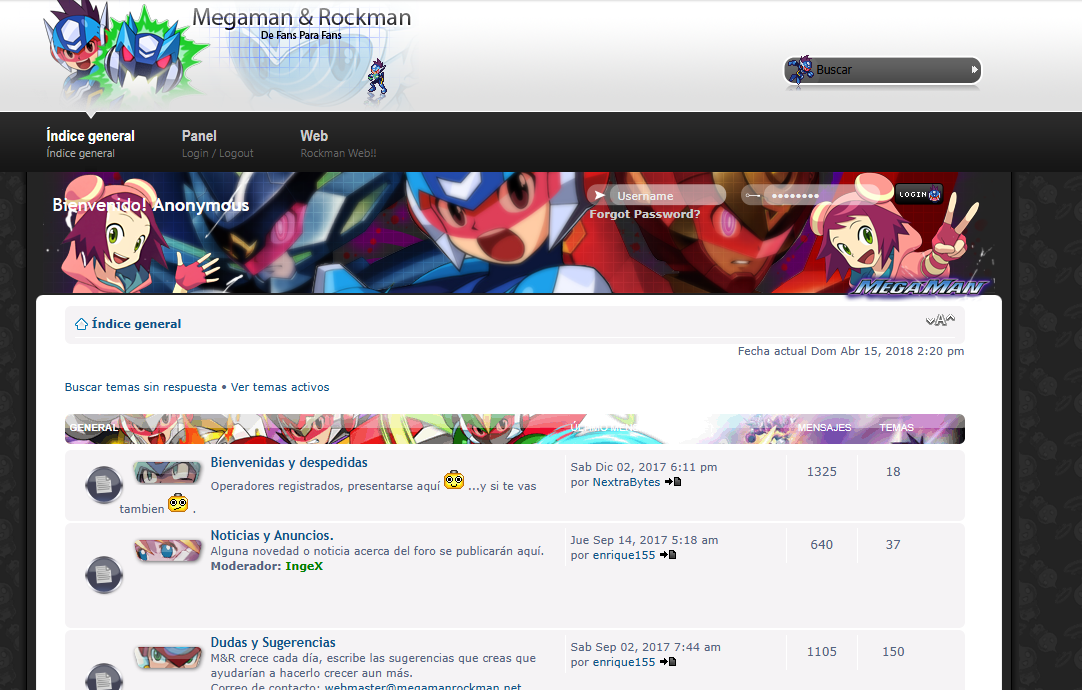Open the Dudas y Sugerencias forum
The height and width of the screenshot is (690, 1082).
(x=273, y=643)
